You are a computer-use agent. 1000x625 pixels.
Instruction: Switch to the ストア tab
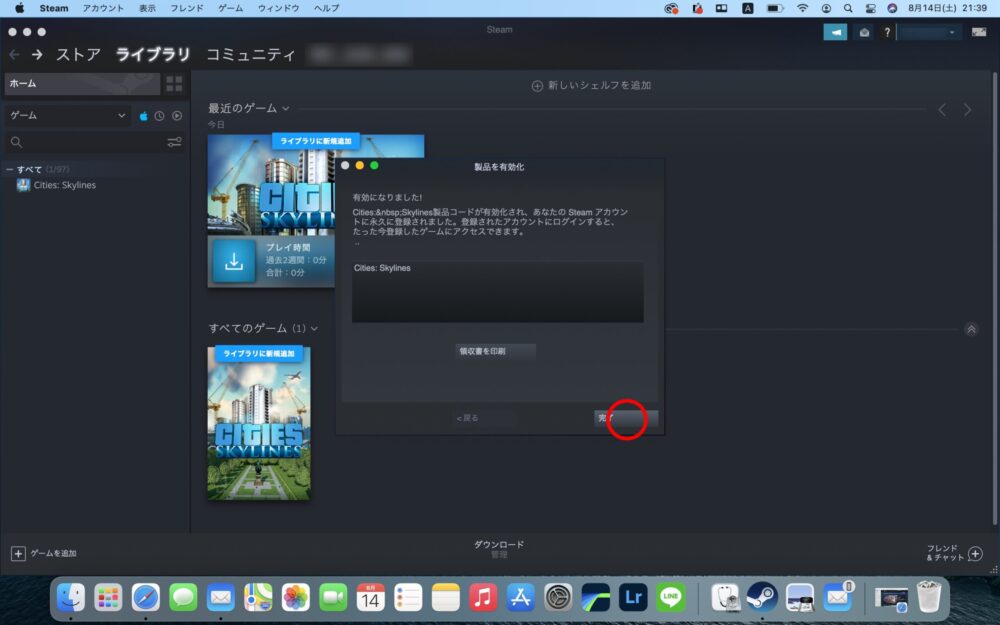point(78,55)
